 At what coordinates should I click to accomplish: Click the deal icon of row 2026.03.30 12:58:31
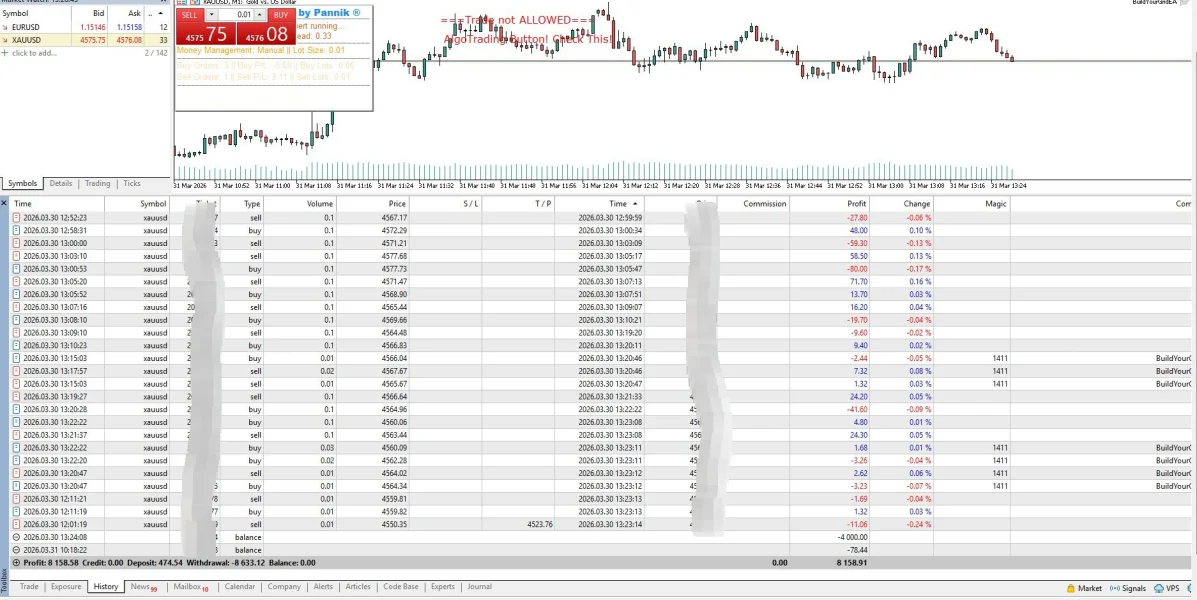pyautogui.click(x=17, y=231)
